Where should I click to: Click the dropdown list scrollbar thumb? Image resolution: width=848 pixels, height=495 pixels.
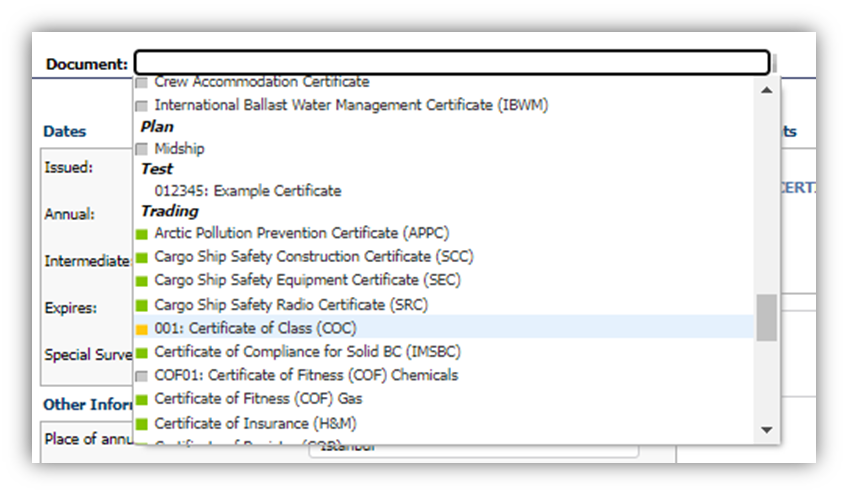pos(766,317)
